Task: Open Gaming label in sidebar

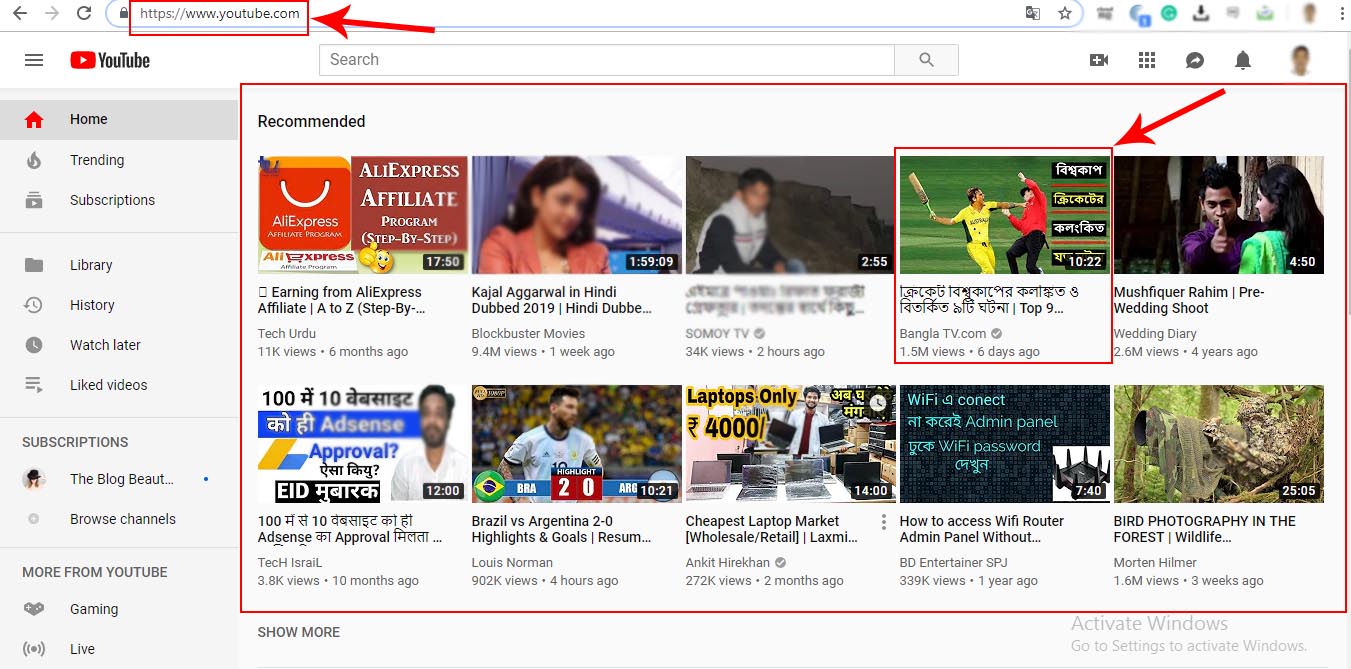Action: point(94,609)
